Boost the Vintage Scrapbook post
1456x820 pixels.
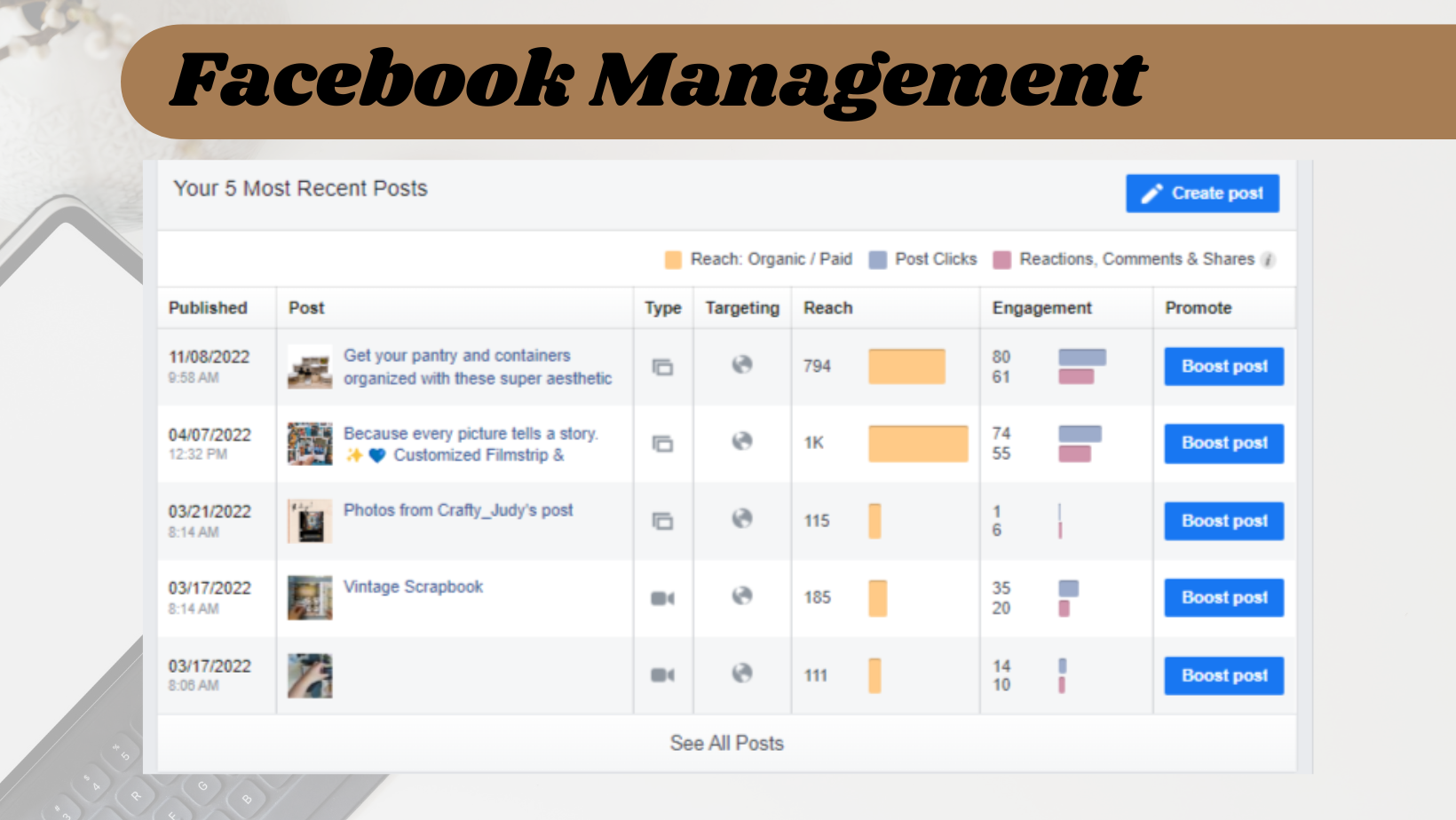click(1224, 597)
